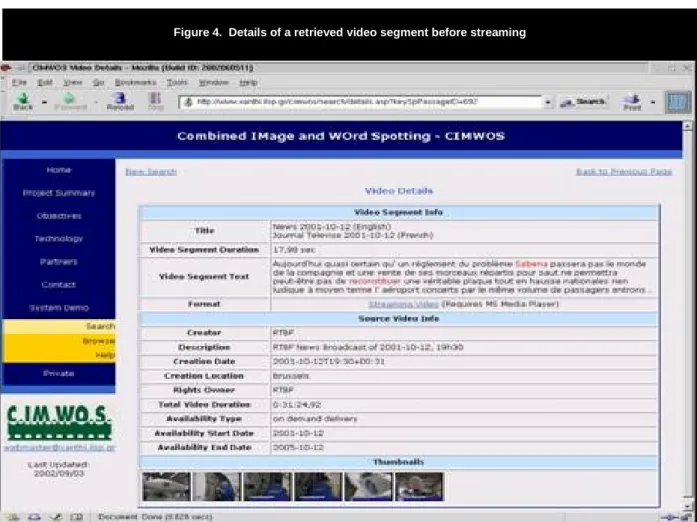Click the Composer icon in status bar
This screenshot has height=522, width=697.
coord(56,517)
